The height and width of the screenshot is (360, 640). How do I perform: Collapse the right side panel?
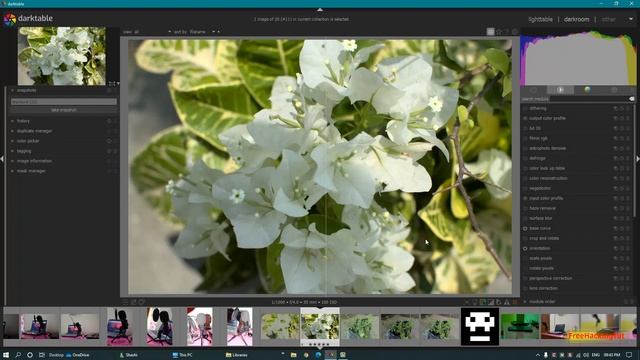coord(638,159)
